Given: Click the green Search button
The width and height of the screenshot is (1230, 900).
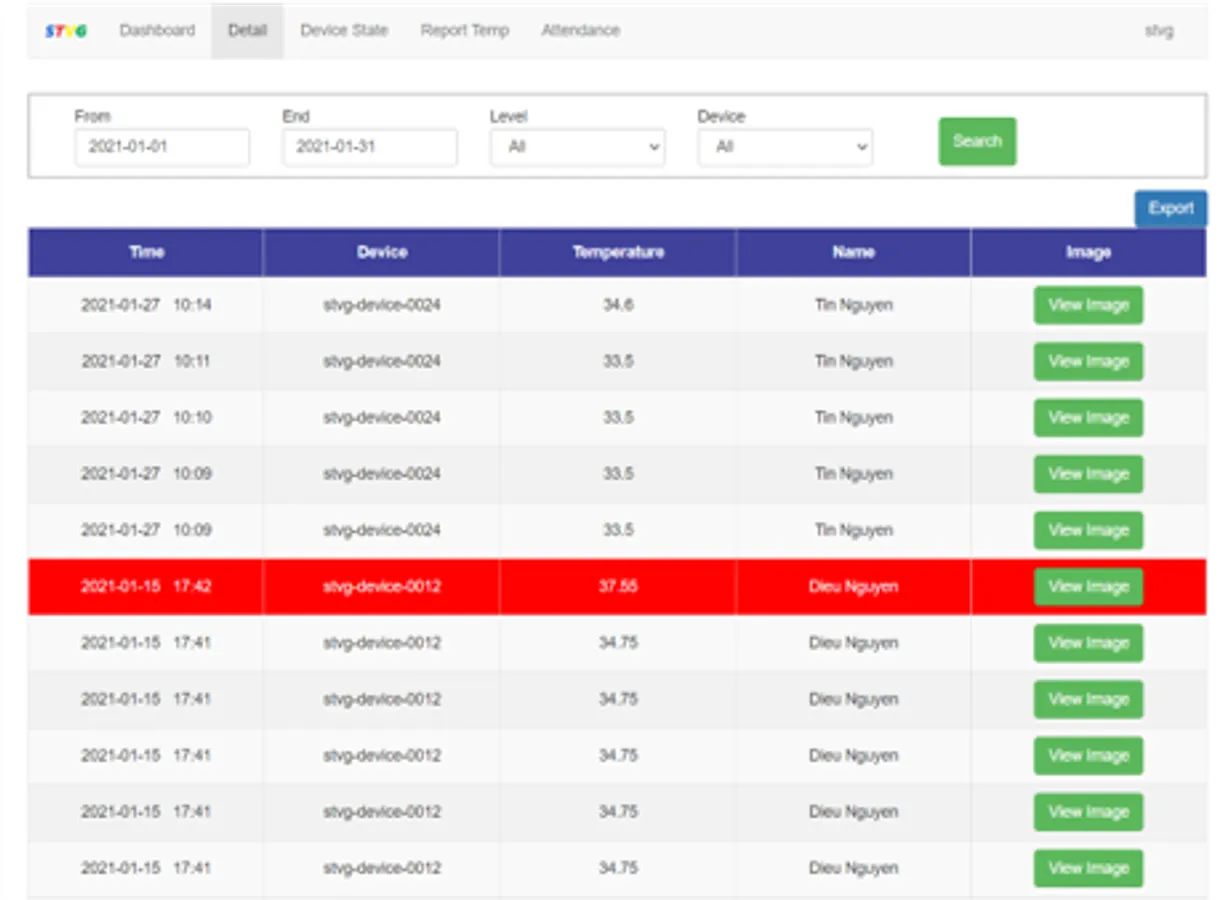Looking at the screenshot, I should 977,141.
